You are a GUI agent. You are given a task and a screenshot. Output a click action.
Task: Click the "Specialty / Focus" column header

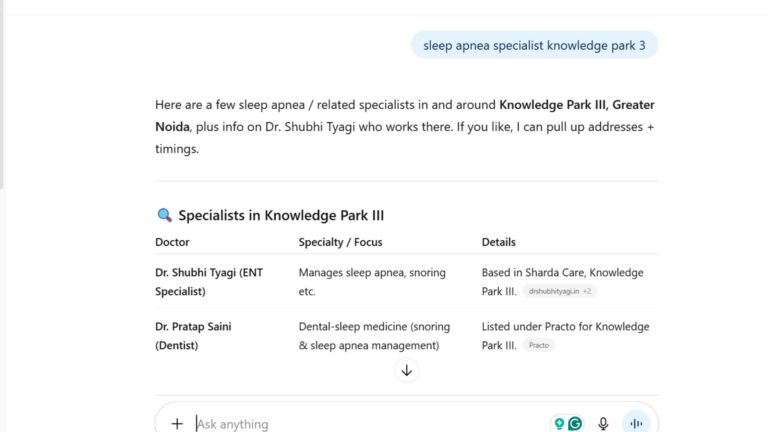point(340,242)
